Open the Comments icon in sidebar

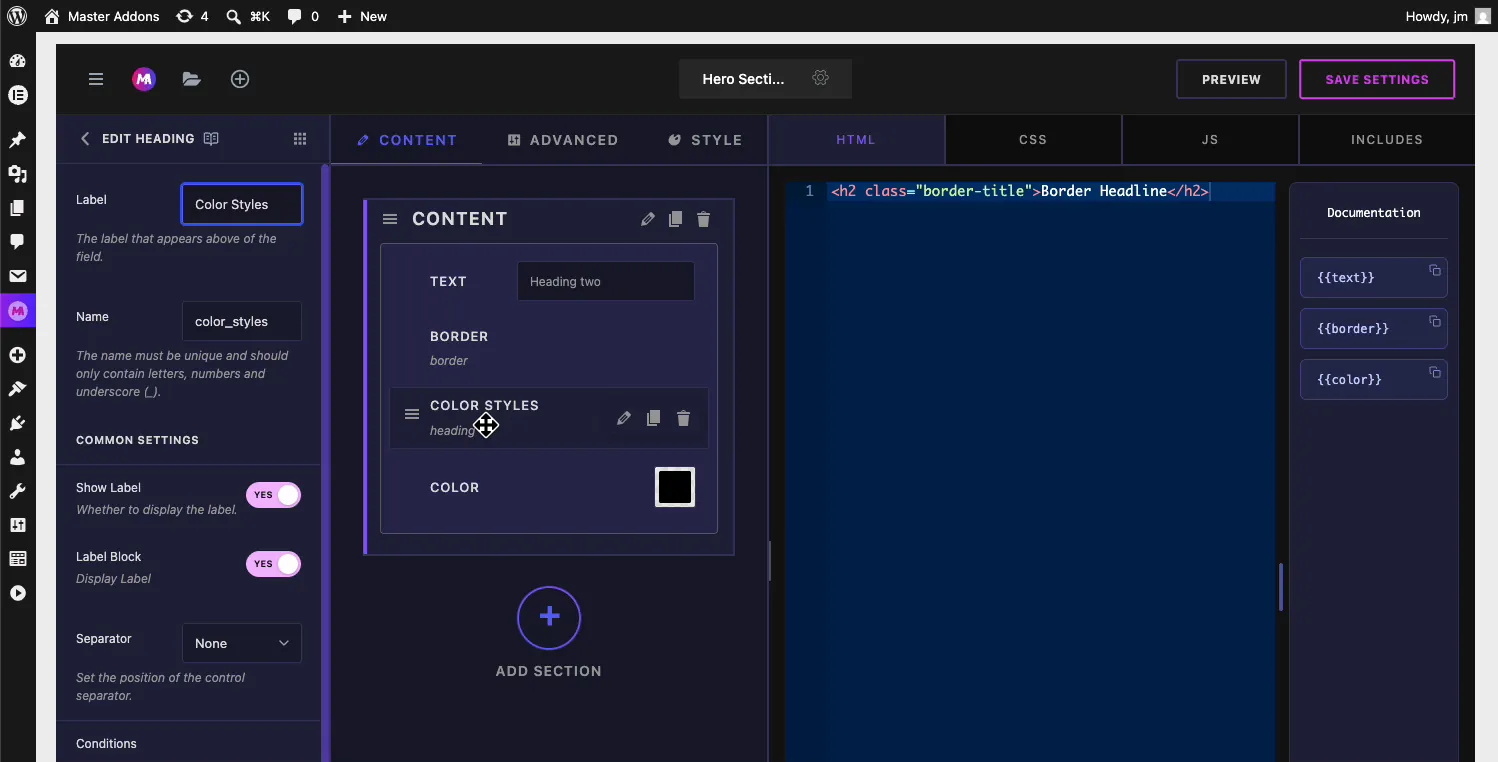coord(17,242)
